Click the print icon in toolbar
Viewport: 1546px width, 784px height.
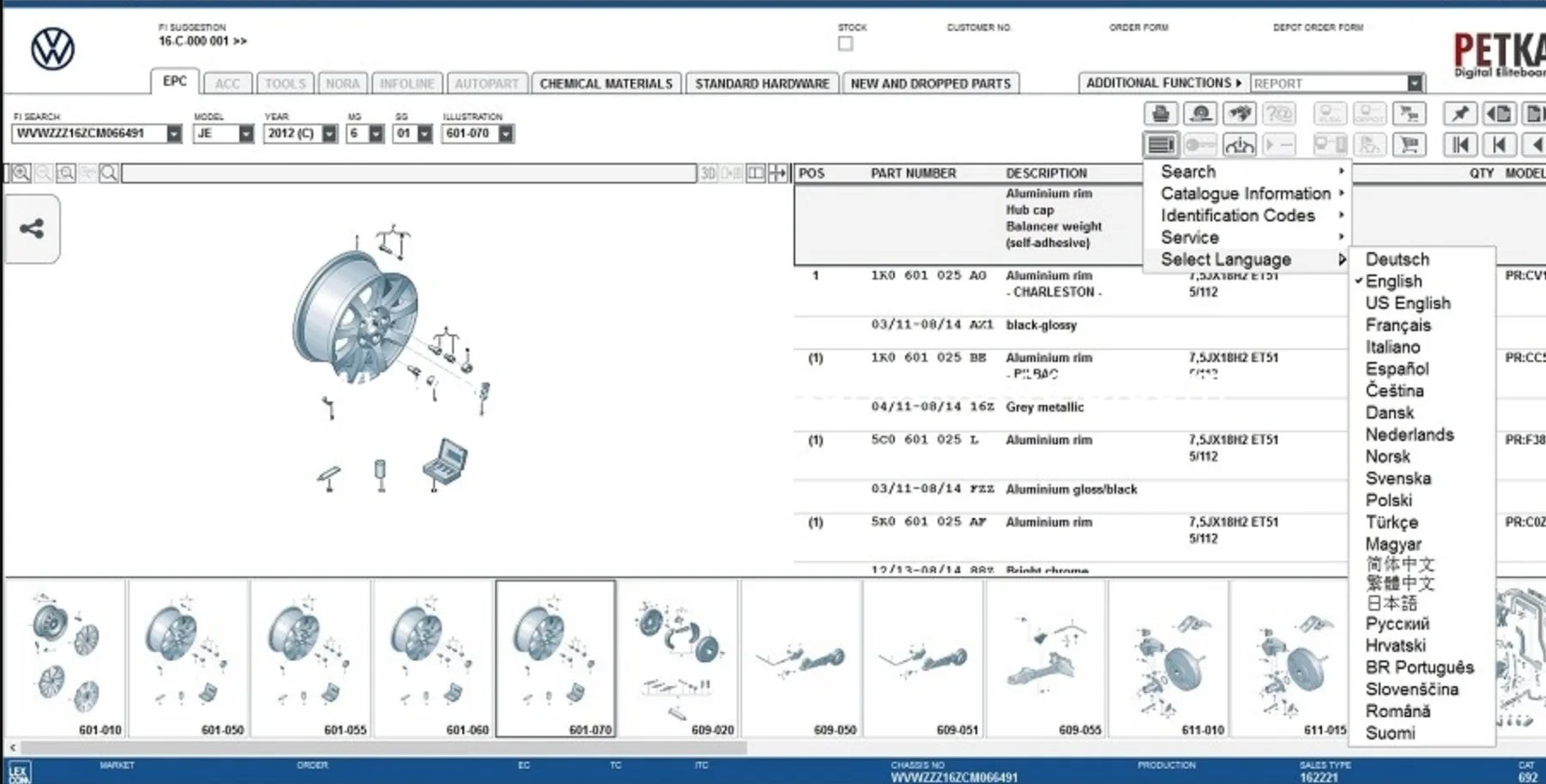1161,113
